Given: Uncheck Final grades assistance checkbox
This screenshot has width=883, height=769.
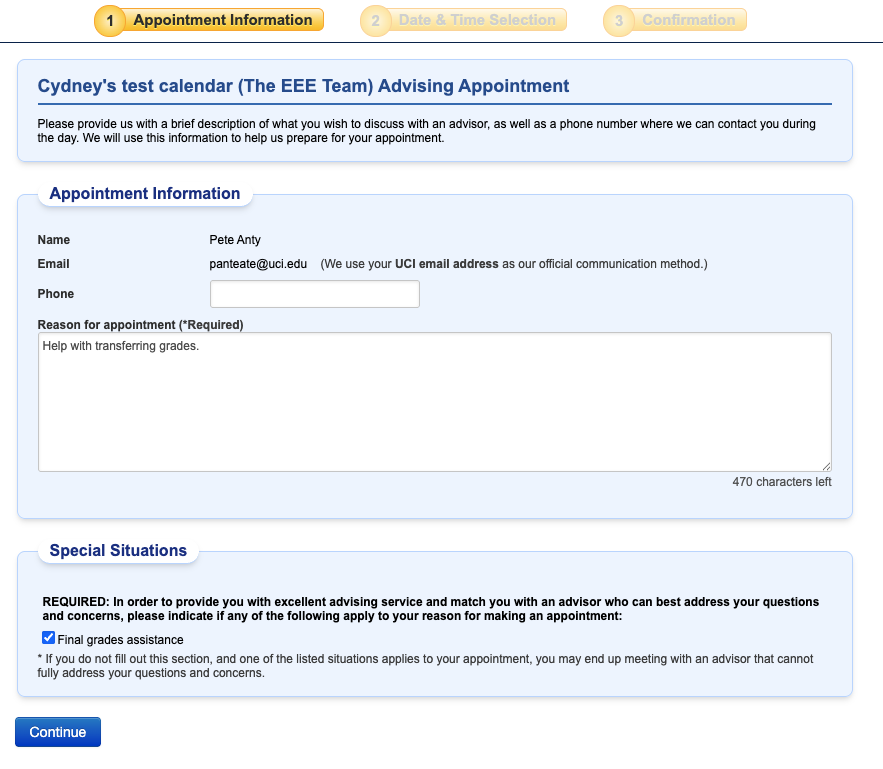Looking at the screenshot, I should point(48,638).
